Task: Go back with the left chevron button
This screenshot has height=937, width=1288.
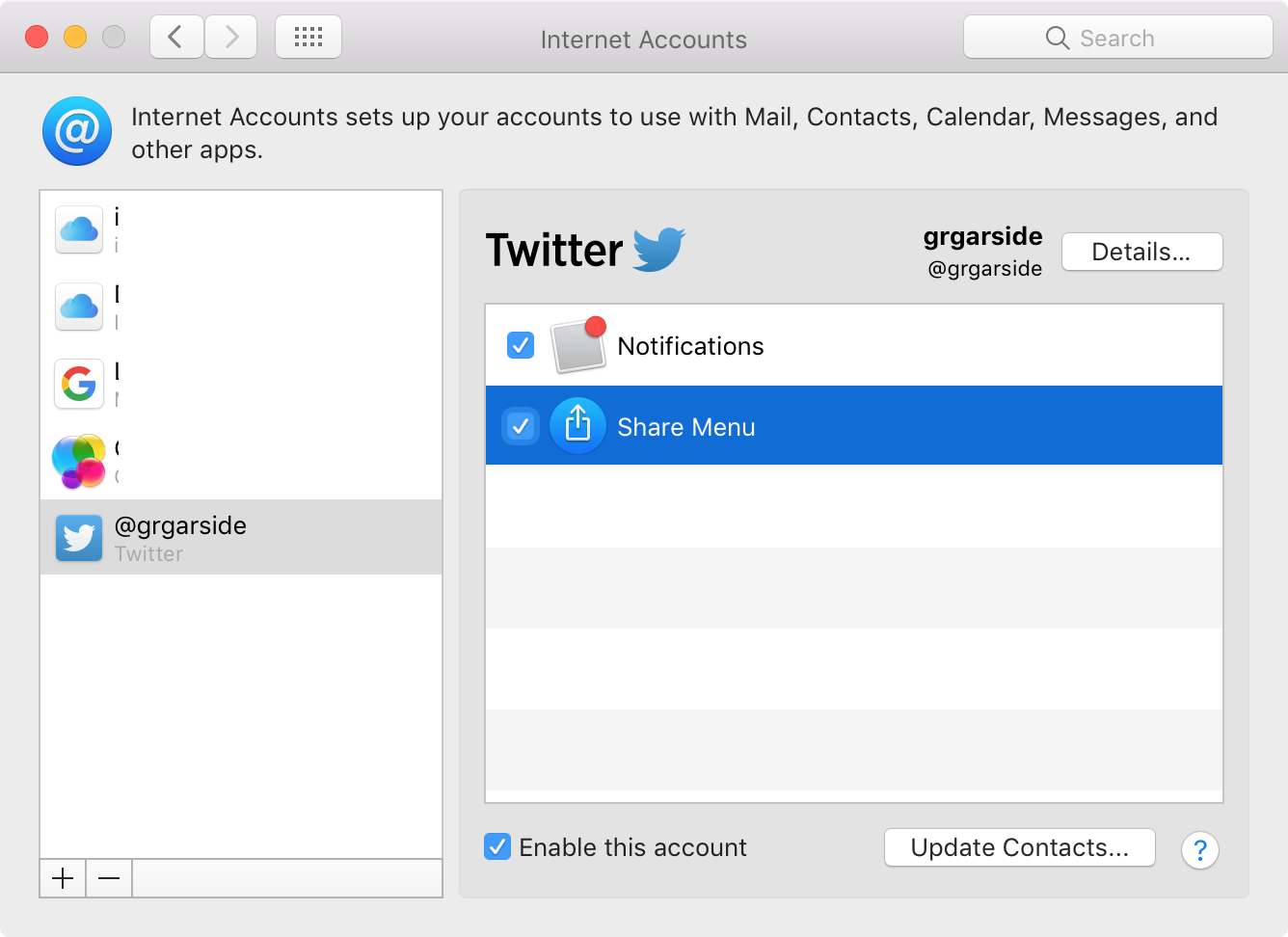Action: (176, 38)
